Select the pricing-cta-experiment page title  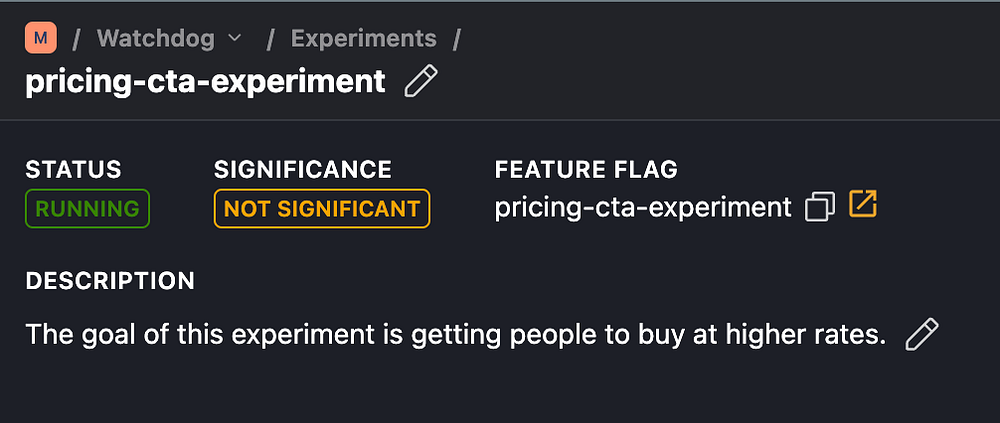[205, 81]
